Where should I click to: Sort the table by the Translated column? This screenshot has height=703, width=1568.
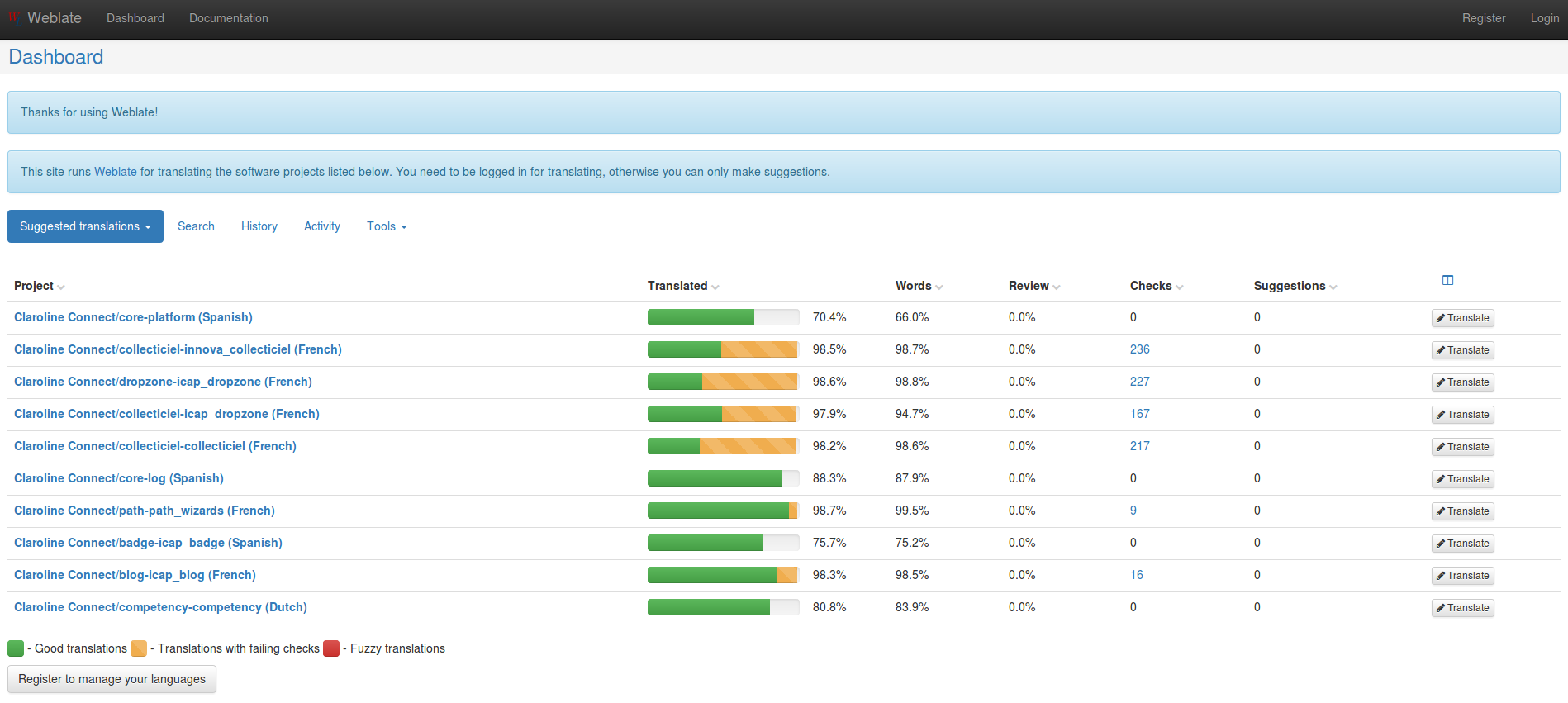[683, 286]
